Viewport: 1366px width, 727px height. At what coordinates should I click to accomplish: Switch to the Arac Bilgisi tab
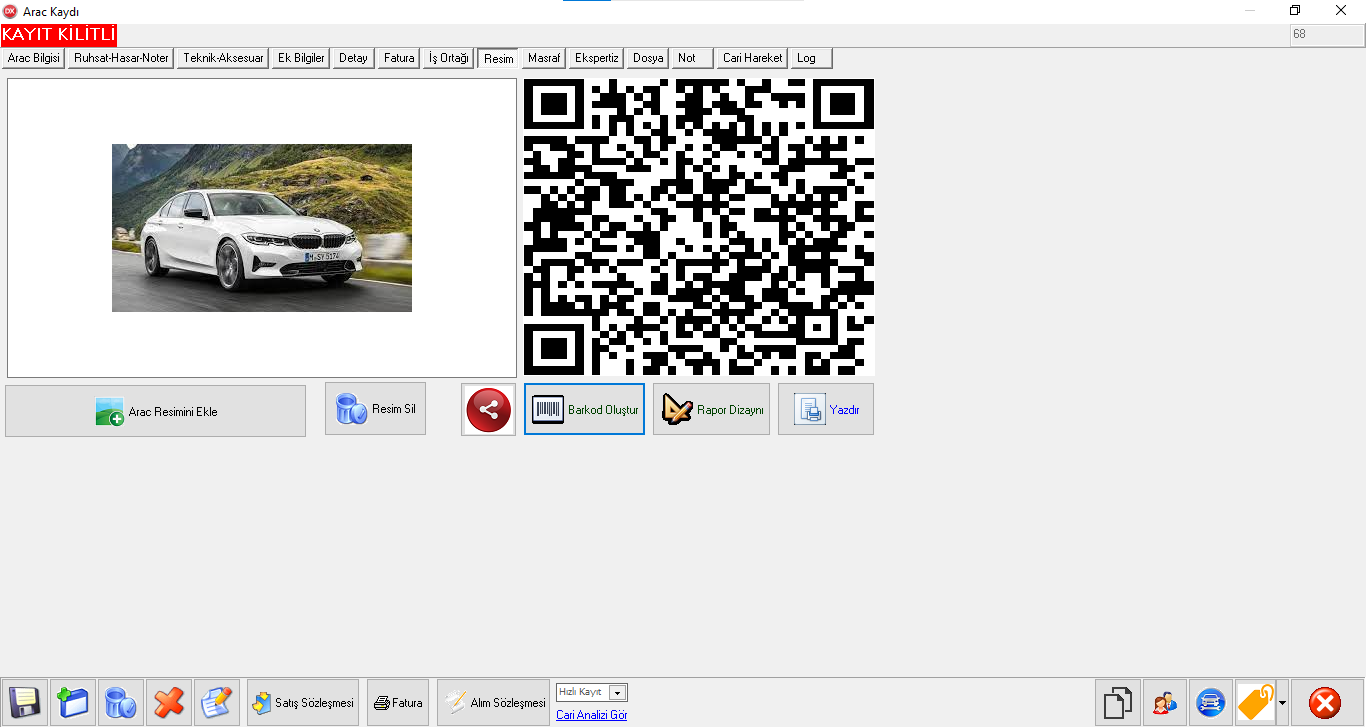coord(34,58)
